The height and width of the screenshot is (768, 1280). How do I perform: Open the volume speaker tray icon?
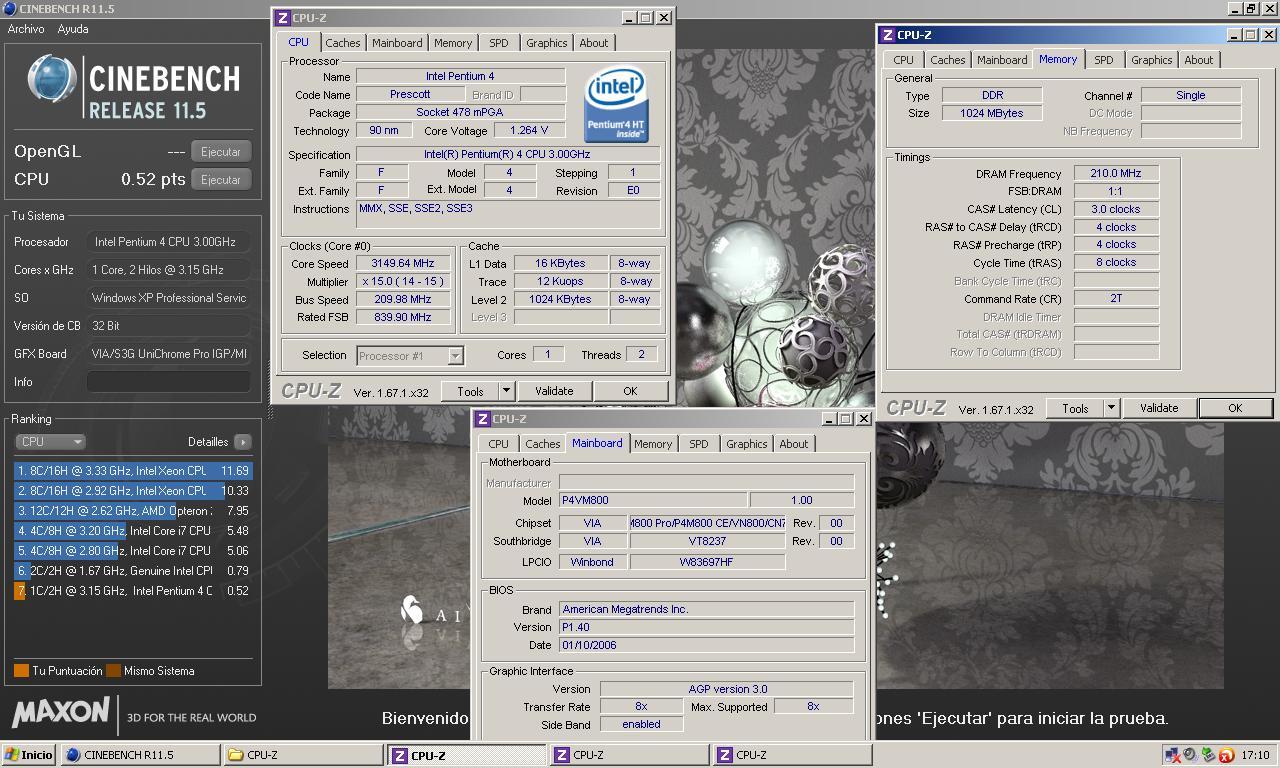1190,754
